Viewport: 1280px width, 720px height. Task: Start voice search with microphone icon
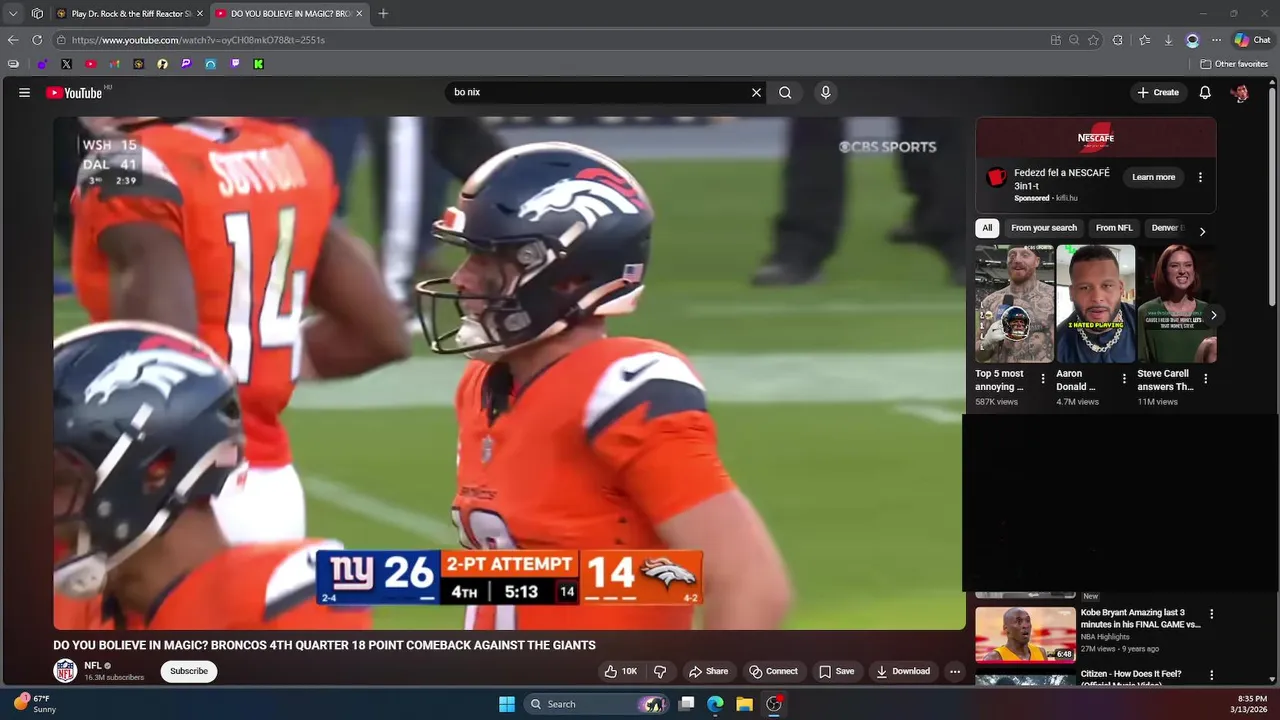pos(825,92)
